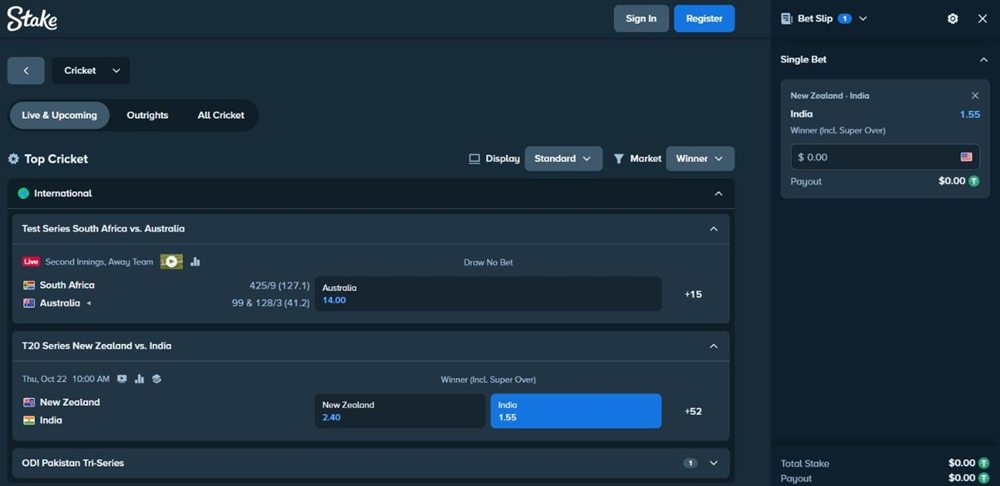Show +52 more markets for T20 match
This screenshot has width=1000, height=486.
693,411
